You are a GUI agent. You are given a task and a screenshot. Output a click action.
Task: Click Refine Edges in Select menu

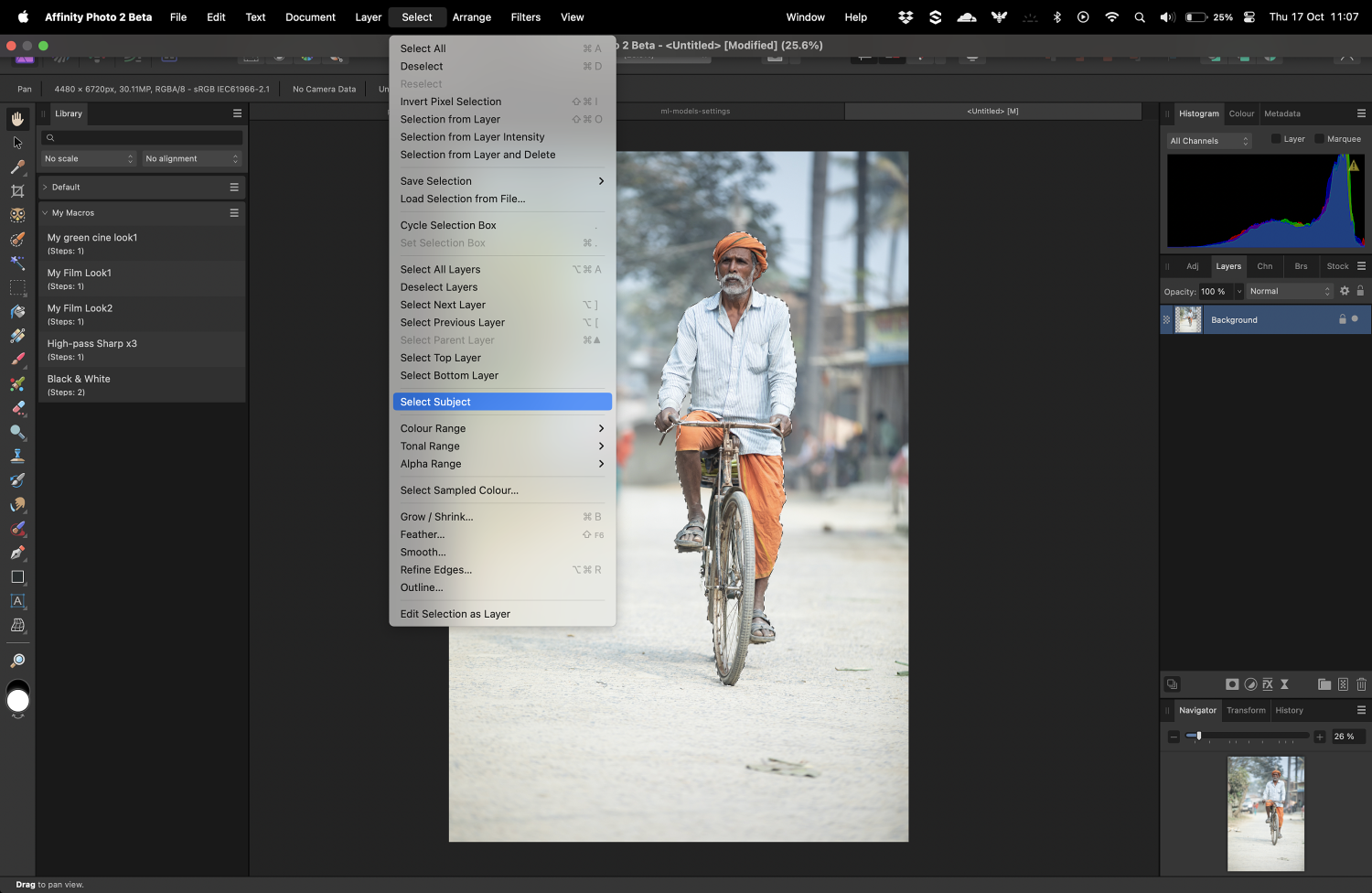436,570
